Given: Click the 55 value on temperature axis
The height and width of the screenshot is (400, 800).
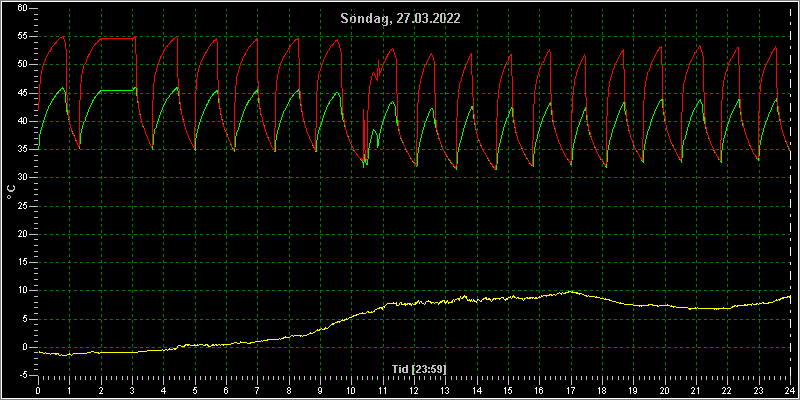Looking at the screenshot, I should coord(22,37).
